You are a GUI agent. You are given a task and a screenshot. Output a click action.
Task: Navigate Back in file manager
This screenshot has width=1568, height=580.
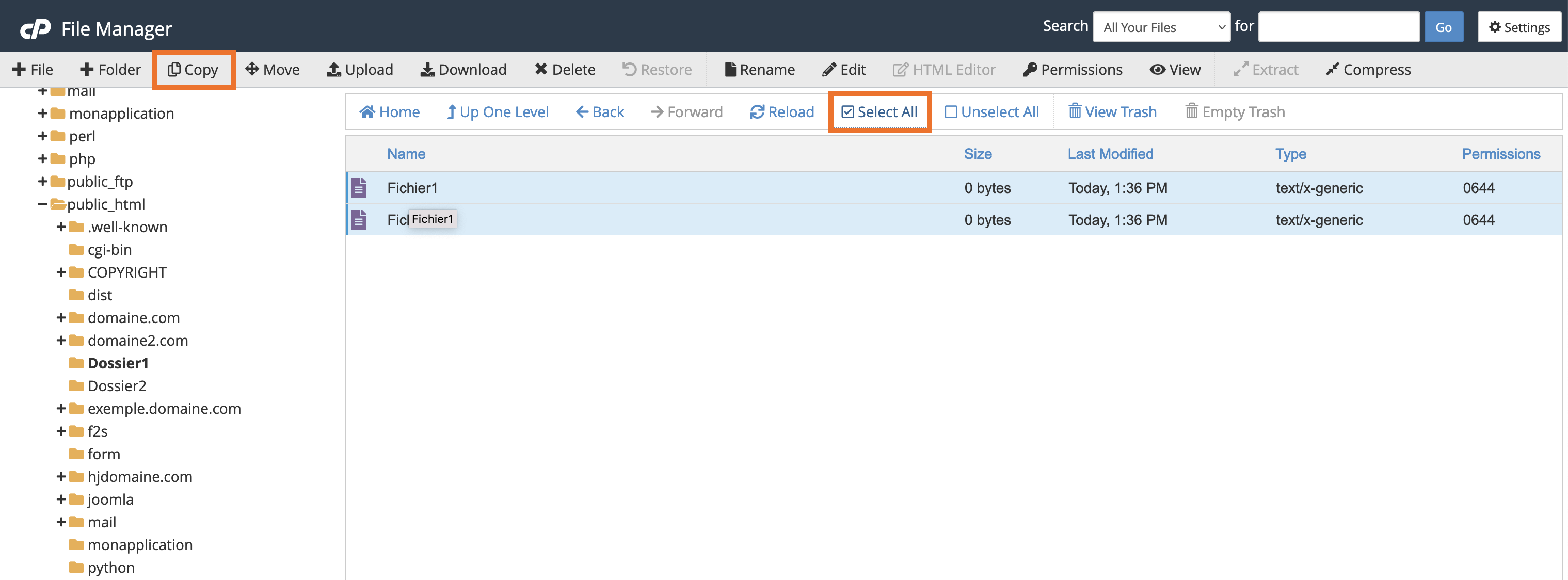[600, 112]
